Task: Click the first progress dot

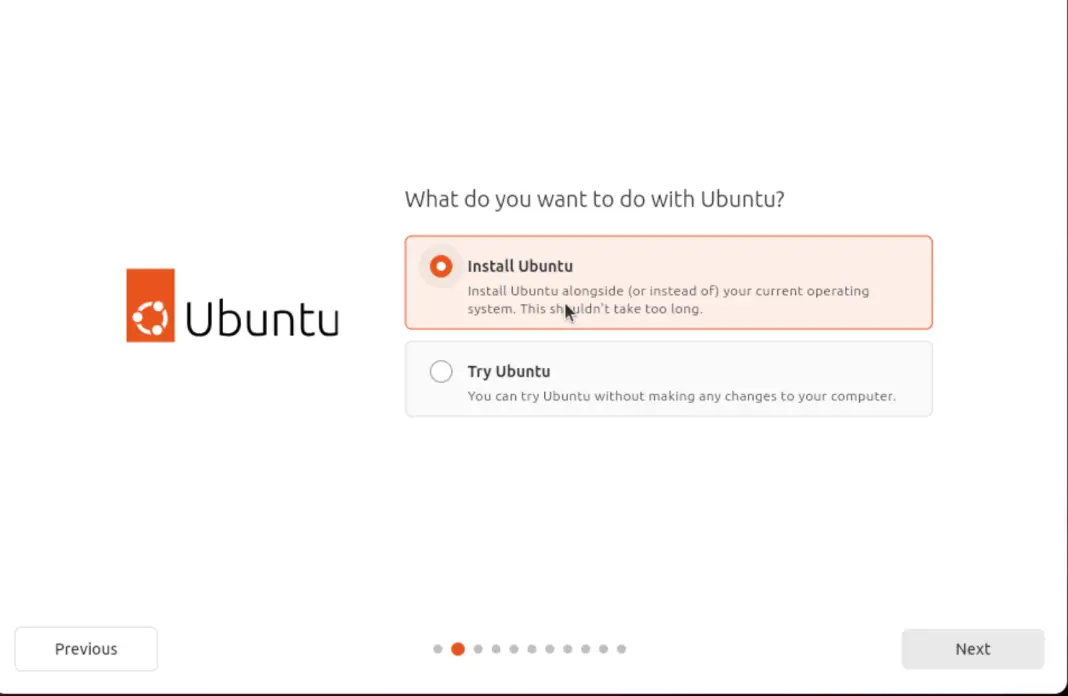Action: (438, 649)
